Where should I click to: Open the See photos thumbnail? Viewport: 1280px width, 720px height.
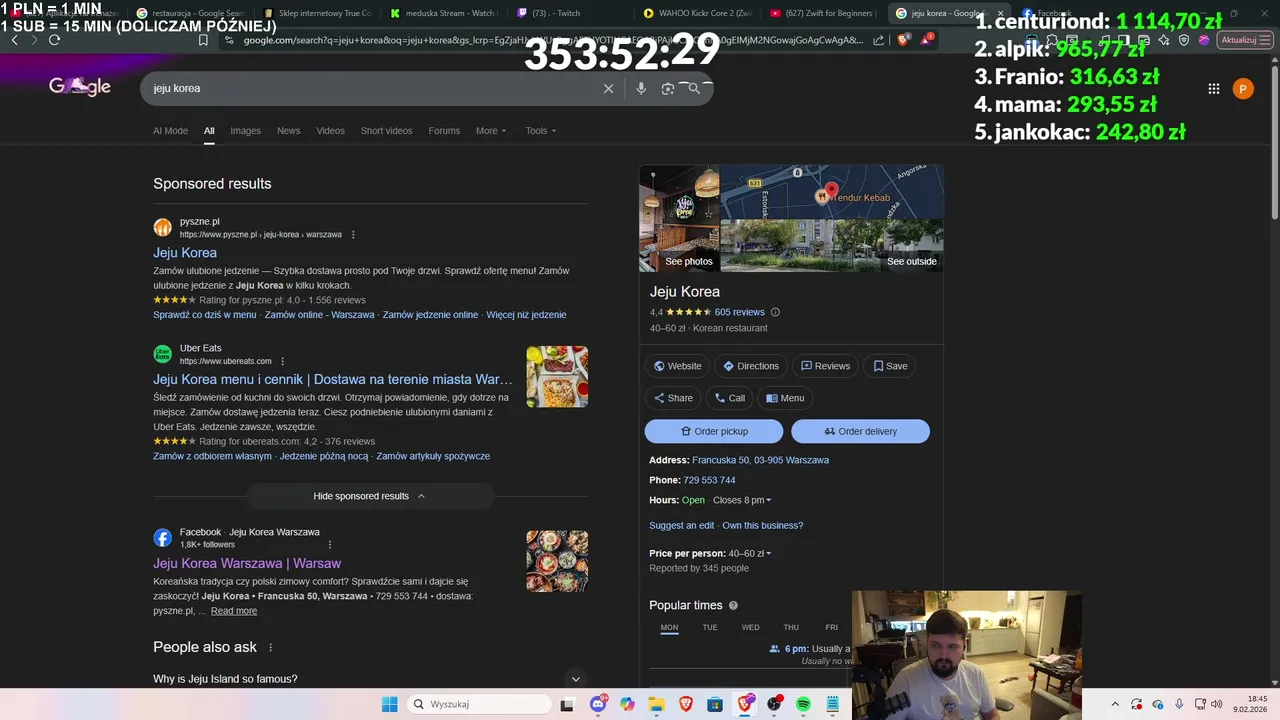(x=679, y=219)
